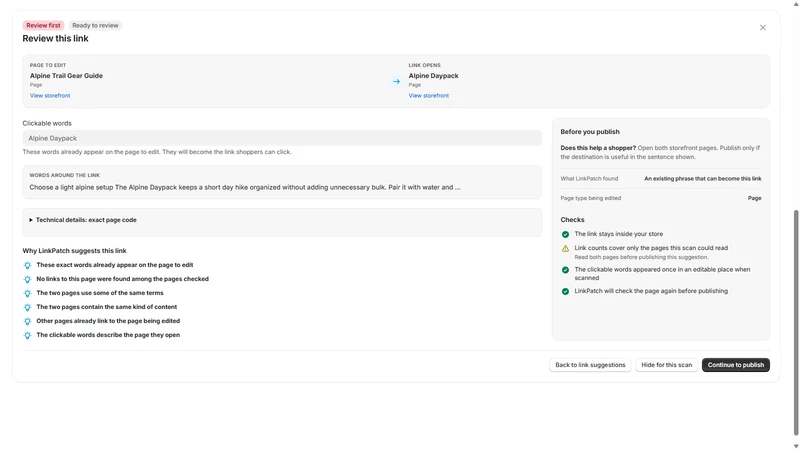Click 'Alpine Daypack' link opens title
The width and height of the screenshot is (800, 450).
point(433,76)
